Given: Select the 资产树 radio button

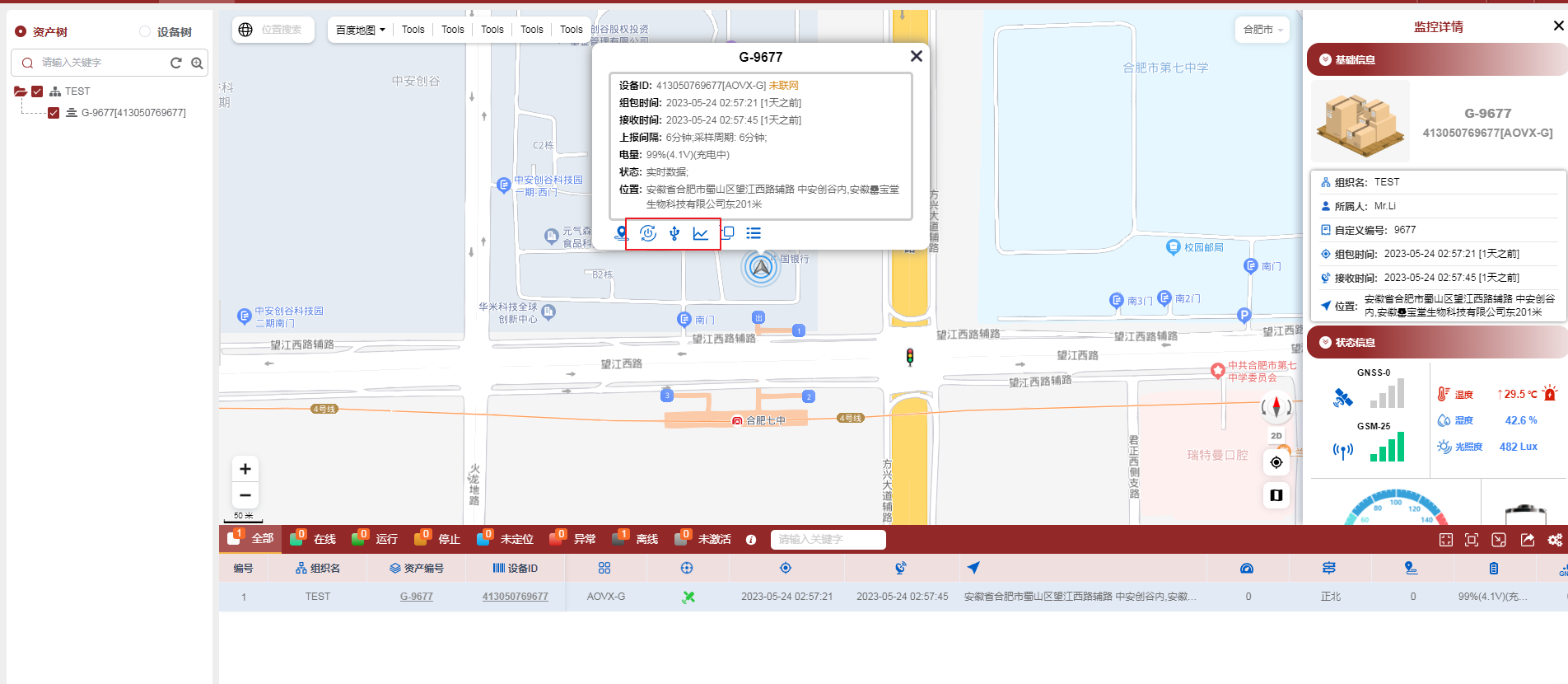Looking at the screenshot, I should click(21, 31).
